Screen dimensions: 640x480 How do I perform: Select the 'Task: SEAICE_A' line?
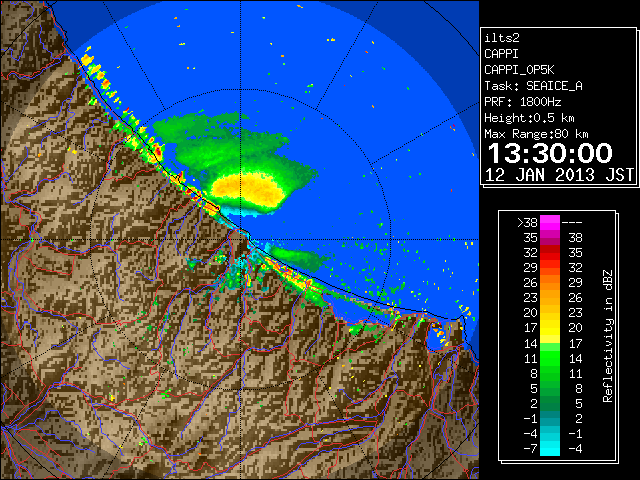(x=533, y=86)
